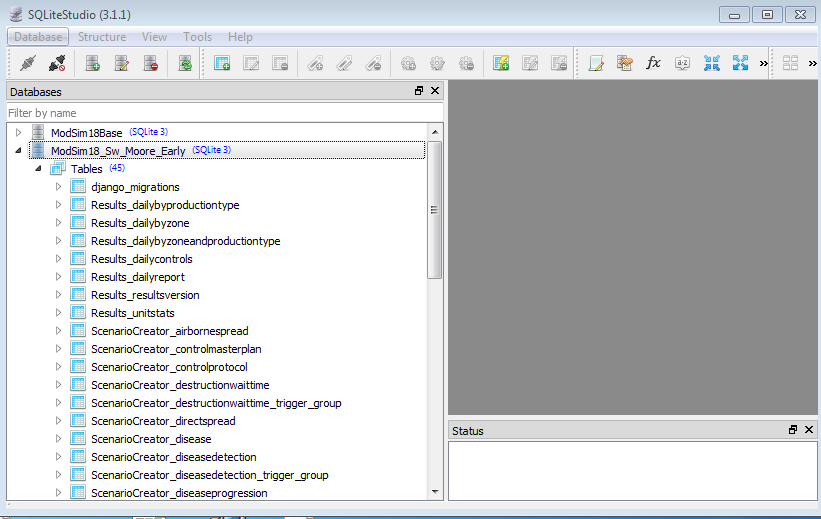Add a new database
821x519 pixels.
point(93,64)
